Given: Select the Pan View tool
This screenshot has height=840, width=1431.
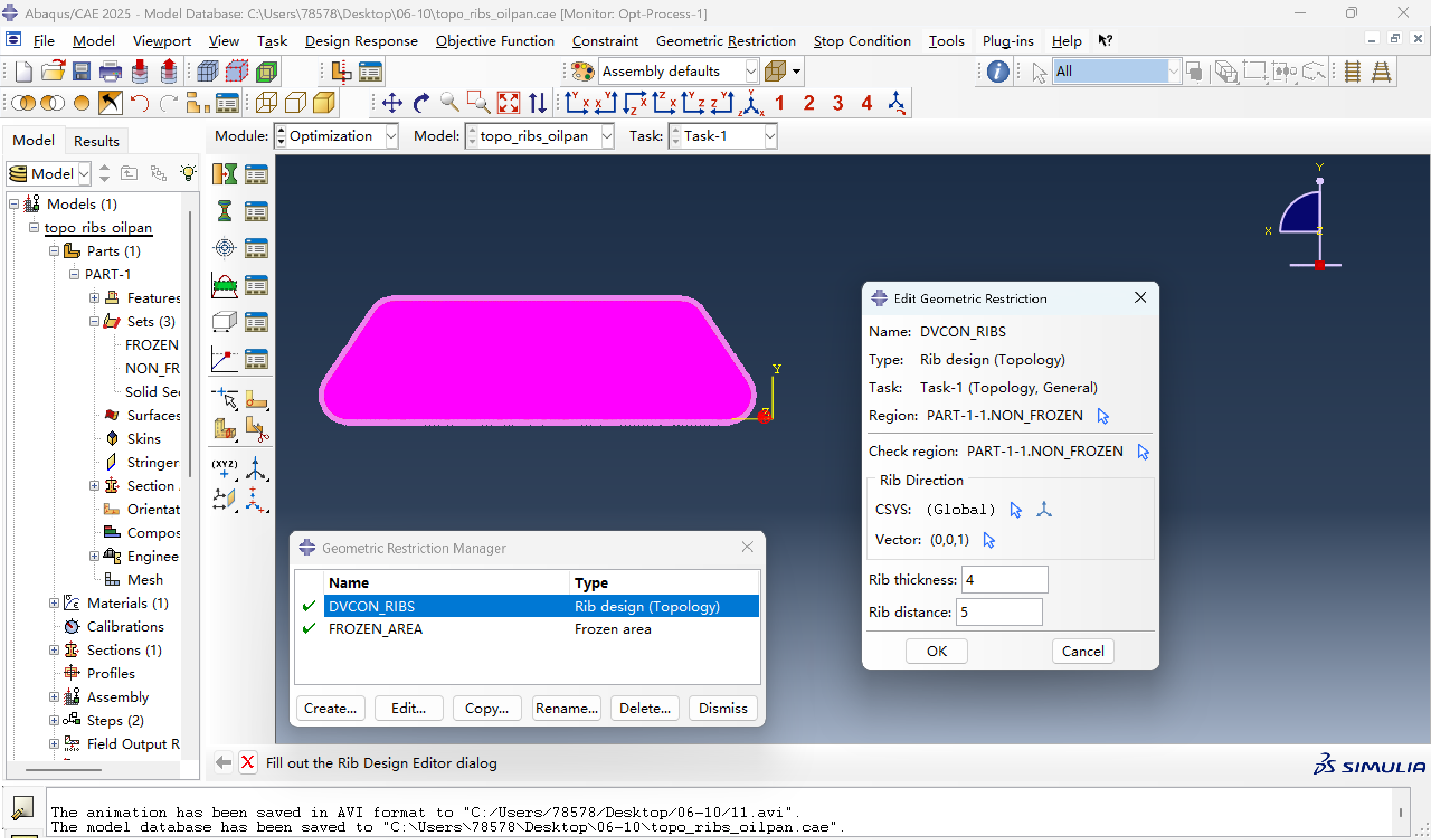Looking at the screenshot, I should click(x=392, y=103).
